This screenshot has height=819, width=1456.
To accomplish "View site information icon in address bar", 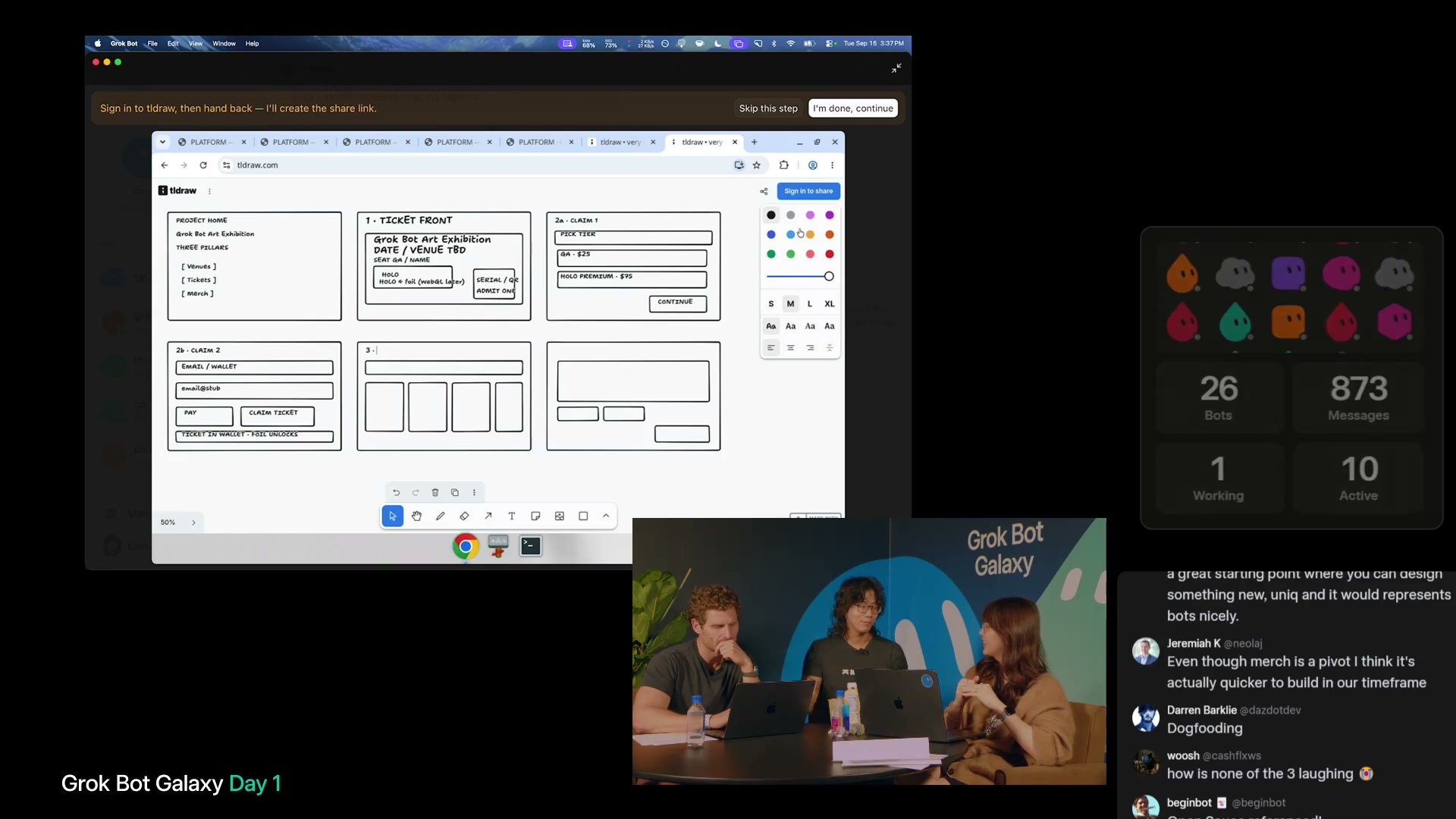I will (226, 165).
